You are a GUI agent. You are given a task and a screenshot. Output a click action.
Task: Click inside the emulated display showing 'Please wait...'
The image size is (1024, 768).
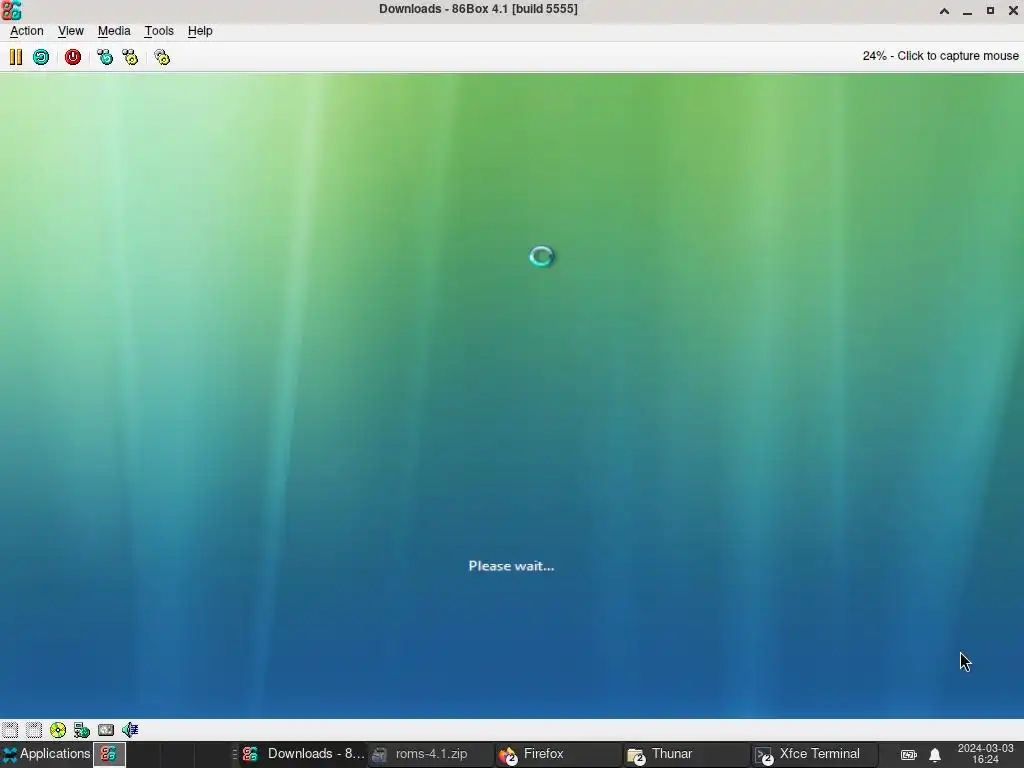(512, 396)
